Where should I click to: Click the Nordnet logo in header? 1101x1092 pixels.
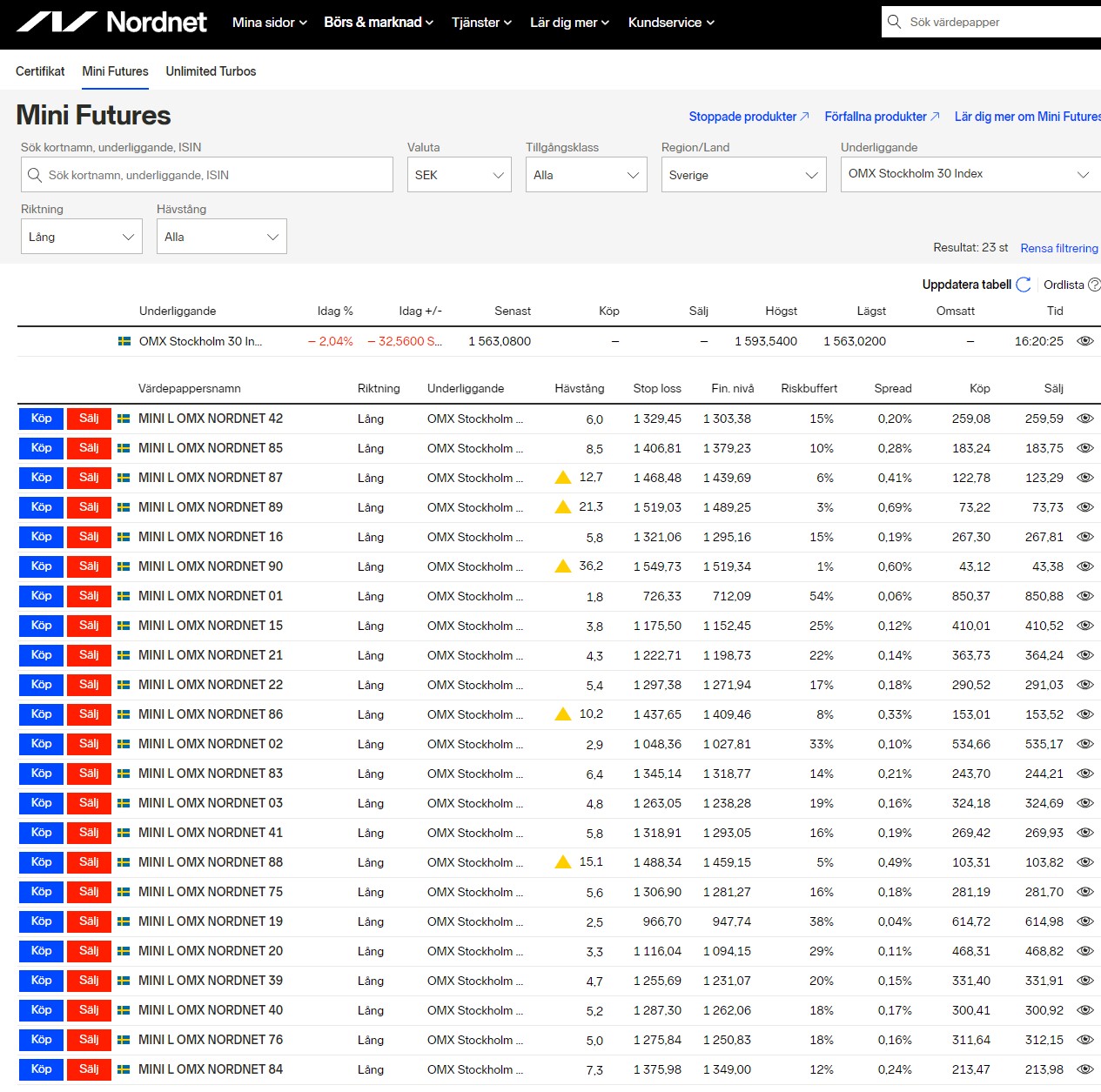111,22
